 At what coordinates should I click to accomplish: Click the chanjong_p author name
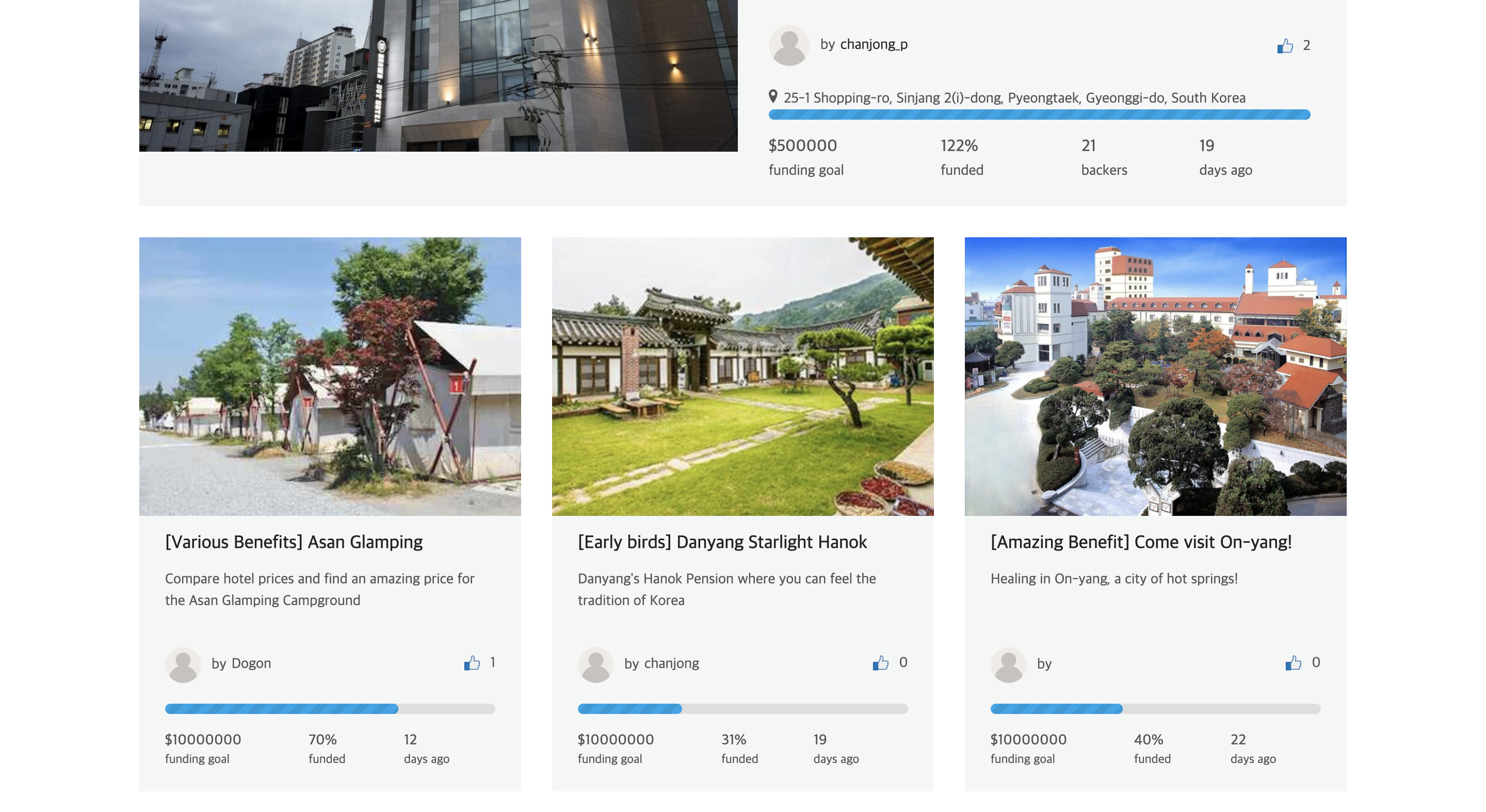(874, 44)
